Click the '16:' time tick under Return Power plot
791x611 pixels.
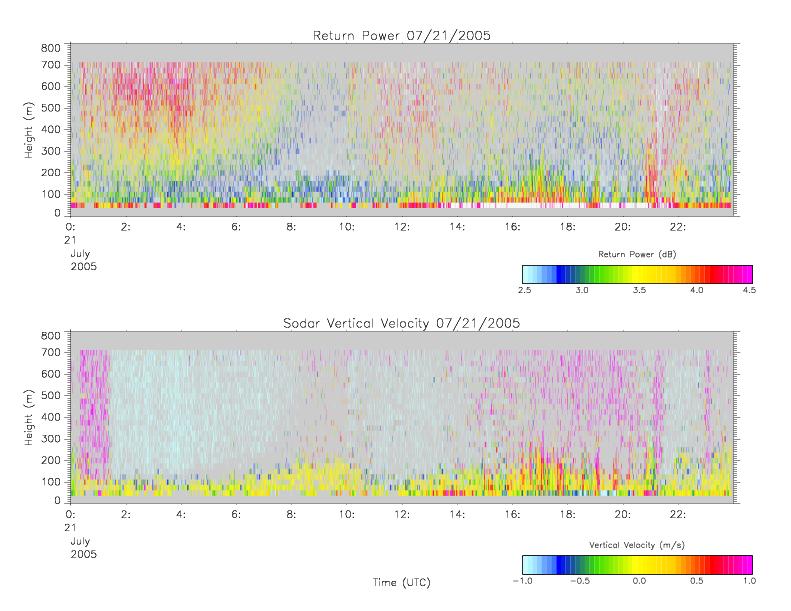tap(512, 227)
